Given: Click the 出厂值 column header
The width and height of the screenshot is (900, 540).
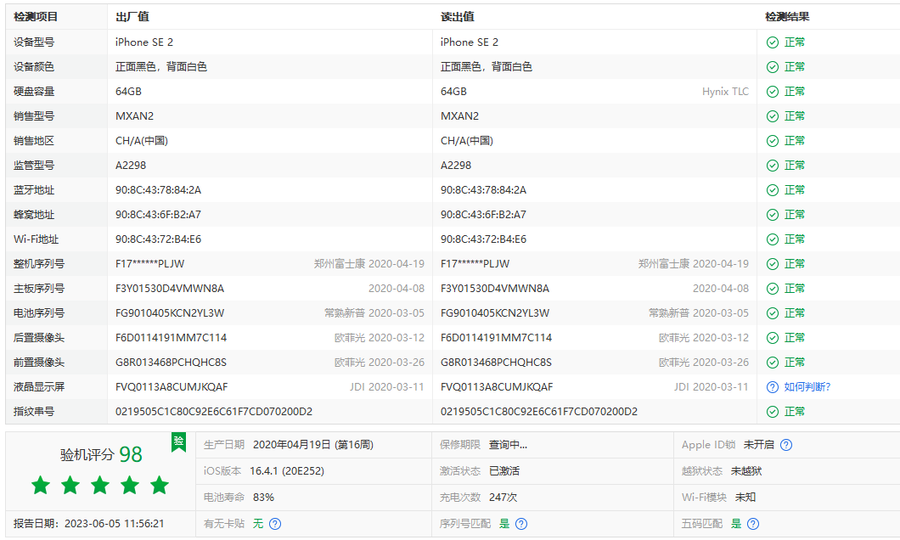Looking at the screenshot, I should (x=133, y=17).
